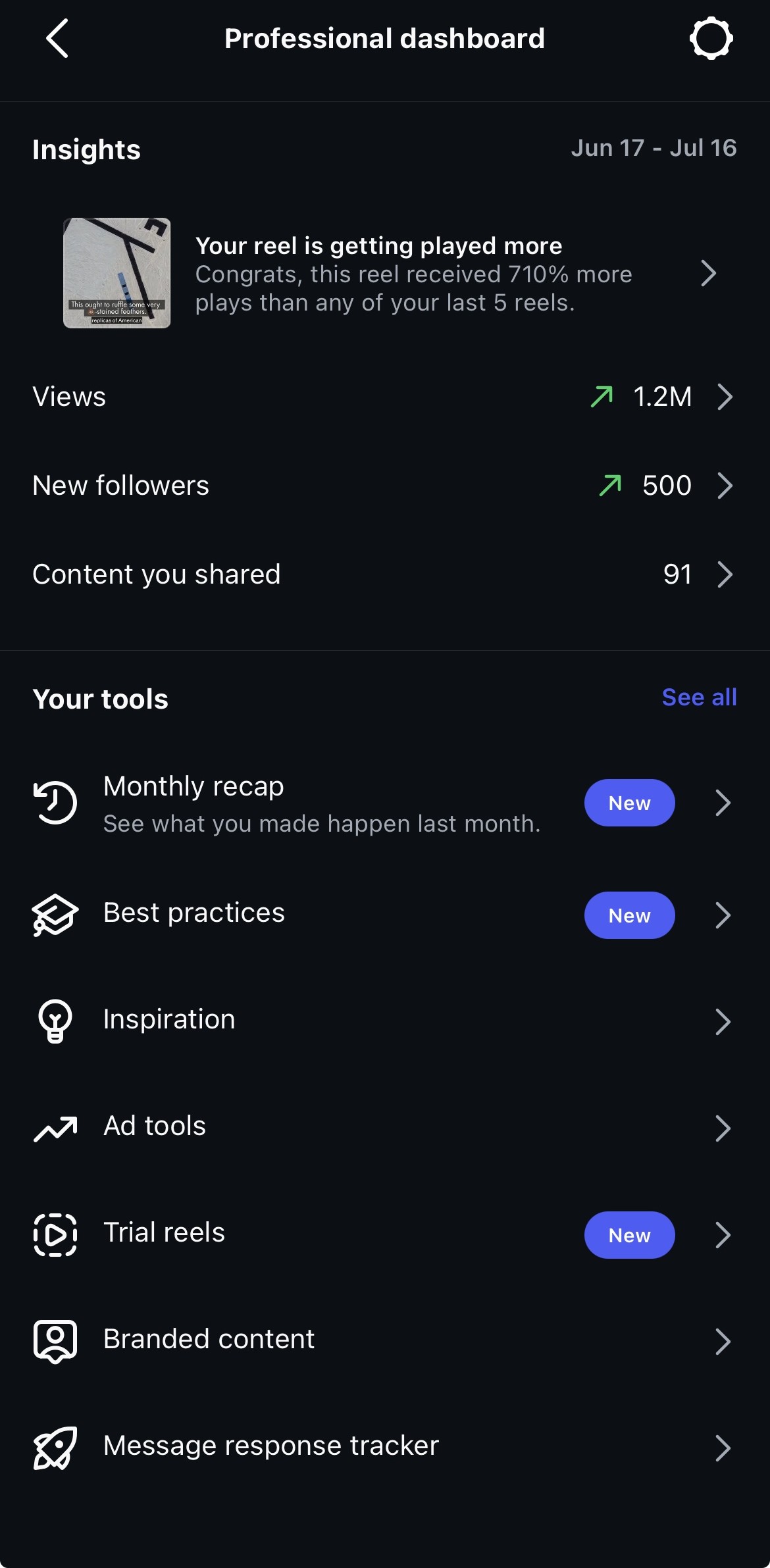770x1568 pixels.
Task: Open the reel thumbnail image
Action: (117, 273)
